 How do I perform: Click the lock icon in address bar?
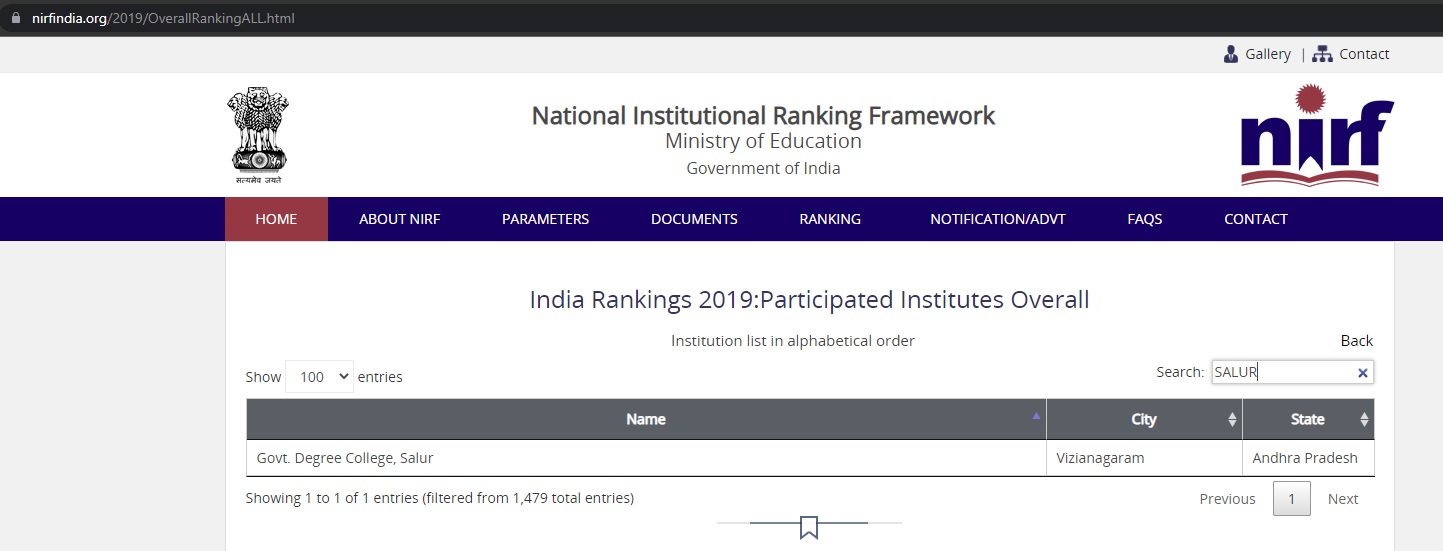[15, 18]
